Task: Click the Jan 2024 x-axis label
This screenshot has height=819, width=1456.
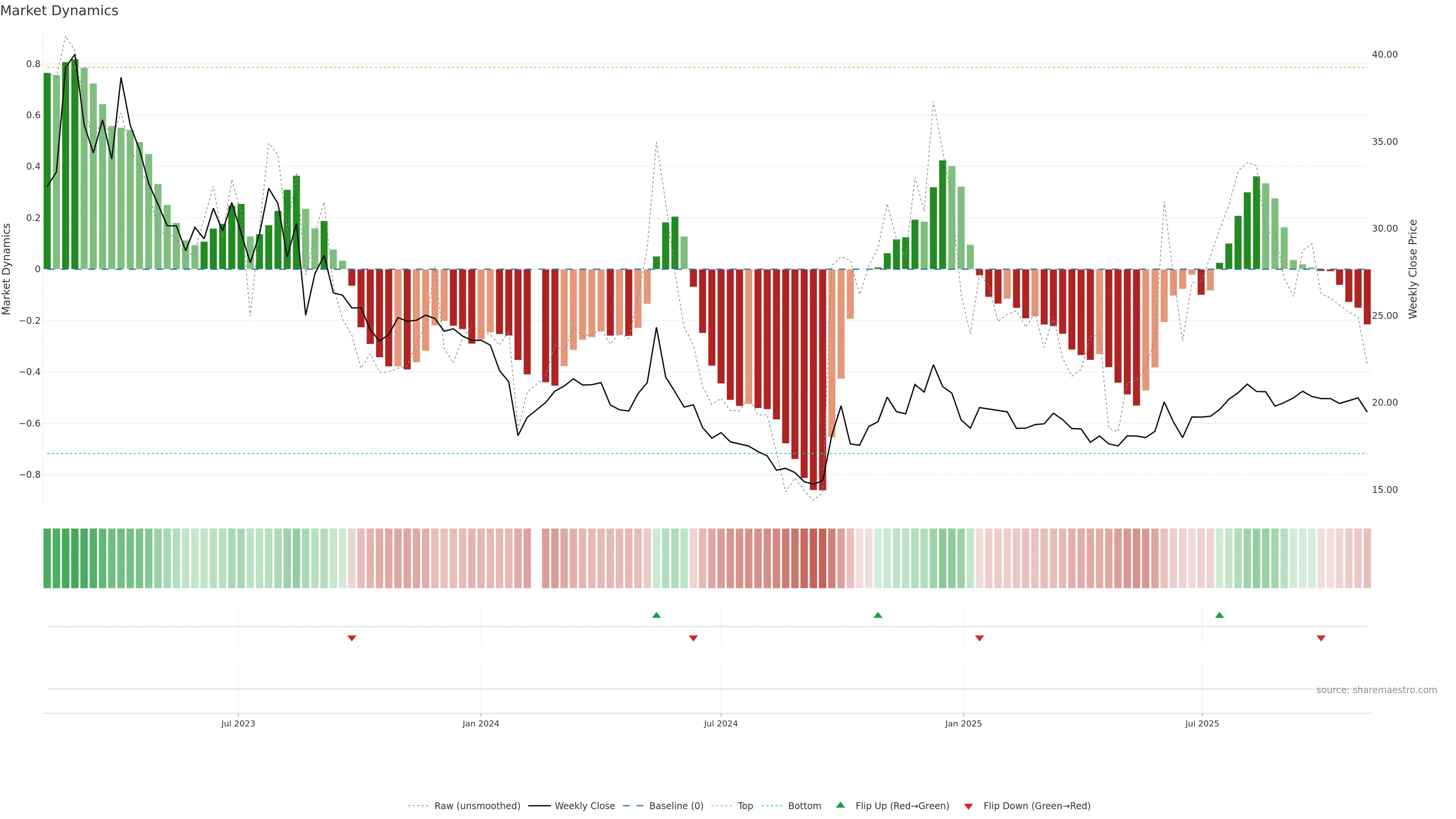Action: [480, 723]
